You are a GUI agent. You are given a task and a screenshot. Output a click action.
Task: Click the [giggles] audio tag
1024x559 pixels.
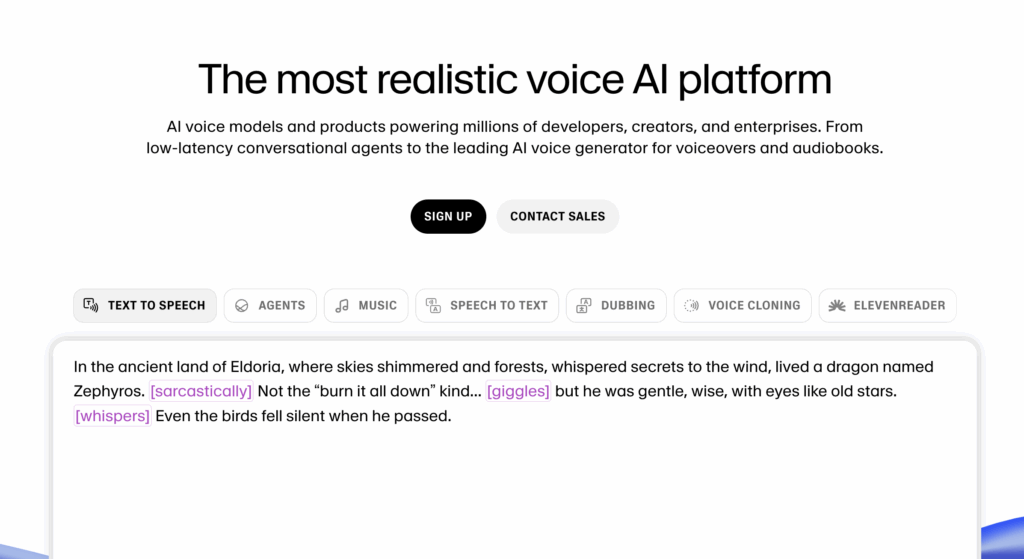tap(518, 391)
